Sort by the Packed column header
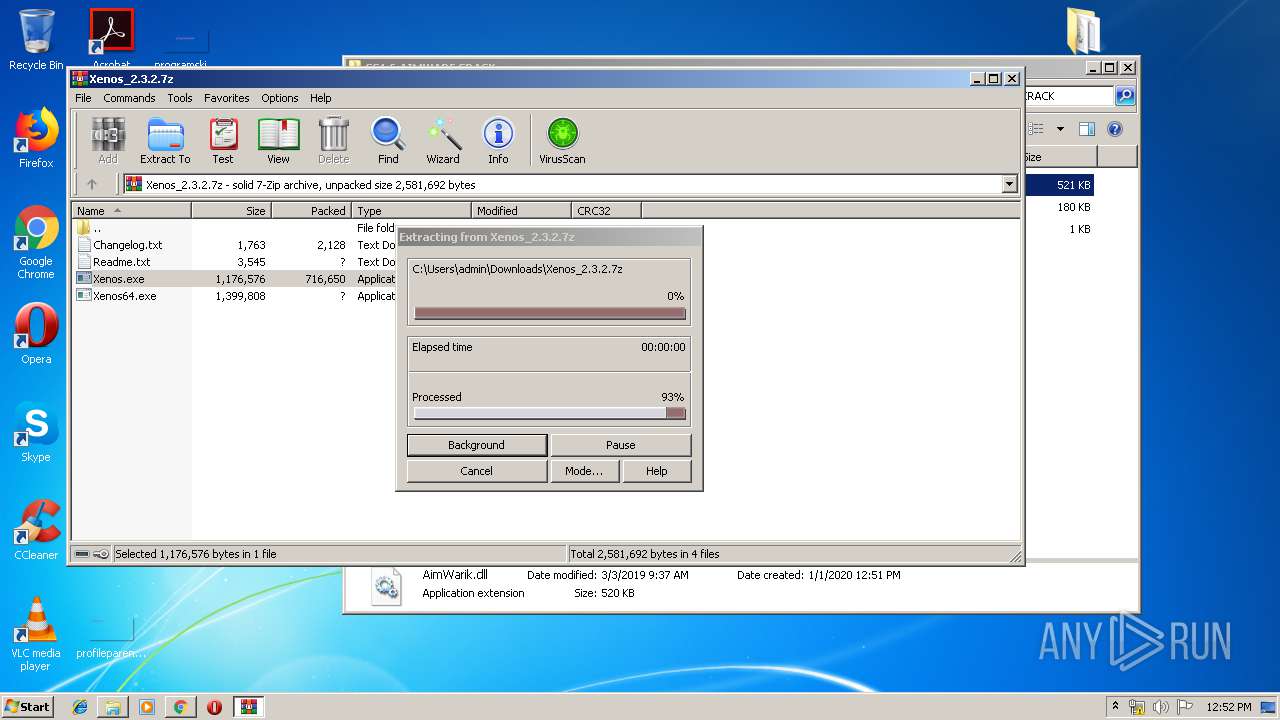The image size is (1280, 720). [x=311, y=211]
